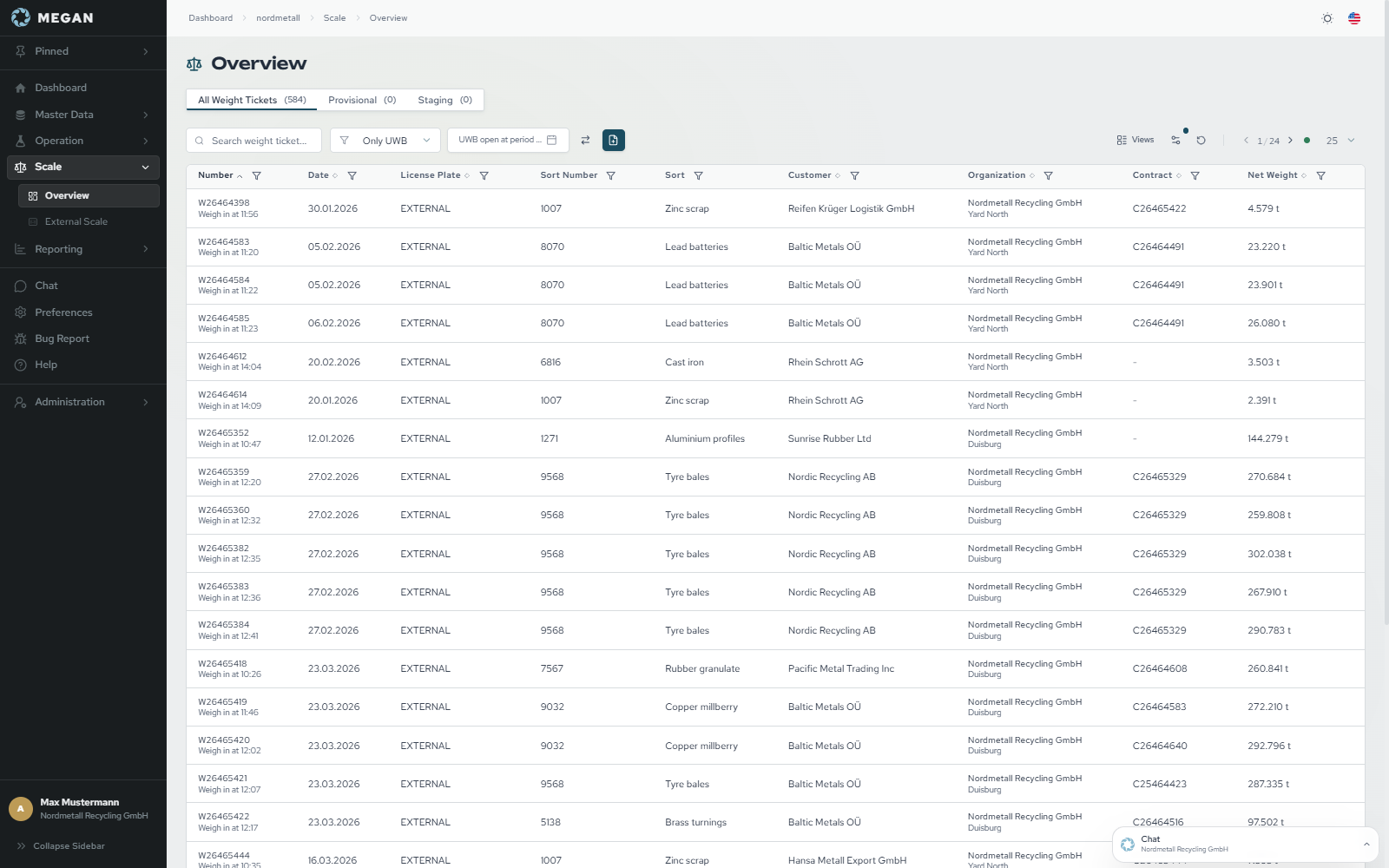The width and height of the screenshot is (1389, 868).
Task: Expand Administration menu
Action: pyautogui.click(x=82, y=402)
